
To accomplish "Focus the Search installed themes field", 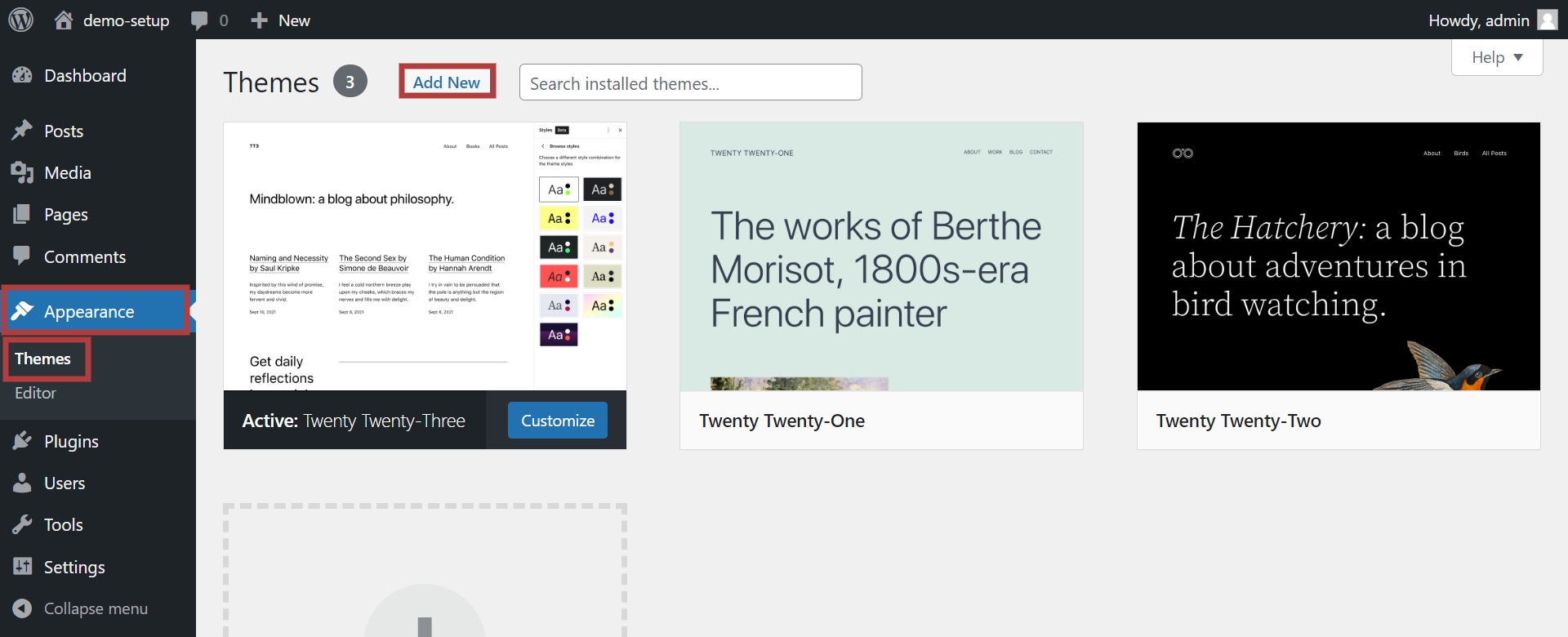I will pyautogui.click(x=690, y=82).
